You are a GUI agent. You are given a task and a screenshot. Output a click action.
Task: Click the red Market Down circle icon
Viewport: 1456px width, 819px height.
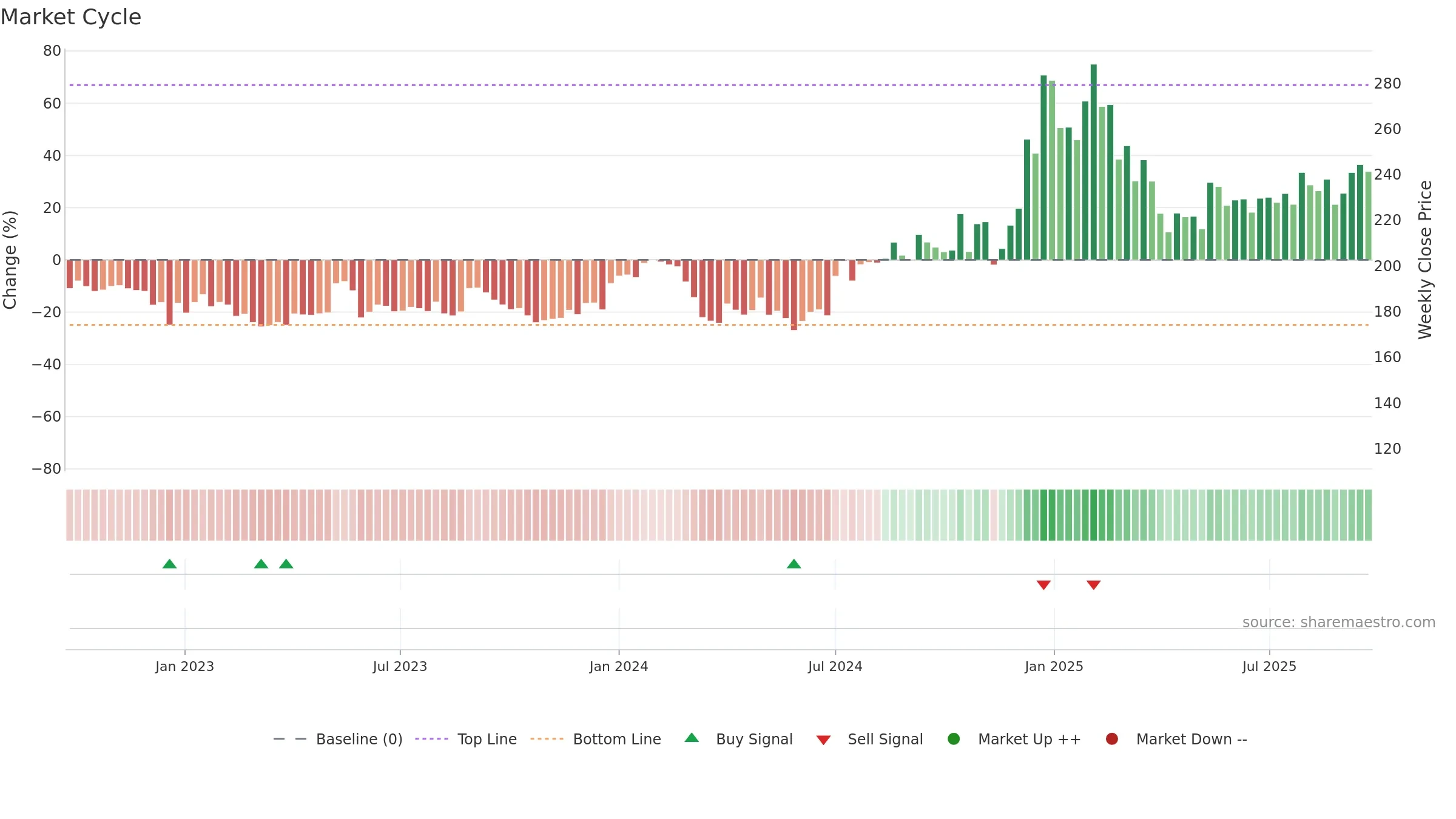coord(1112,739)
